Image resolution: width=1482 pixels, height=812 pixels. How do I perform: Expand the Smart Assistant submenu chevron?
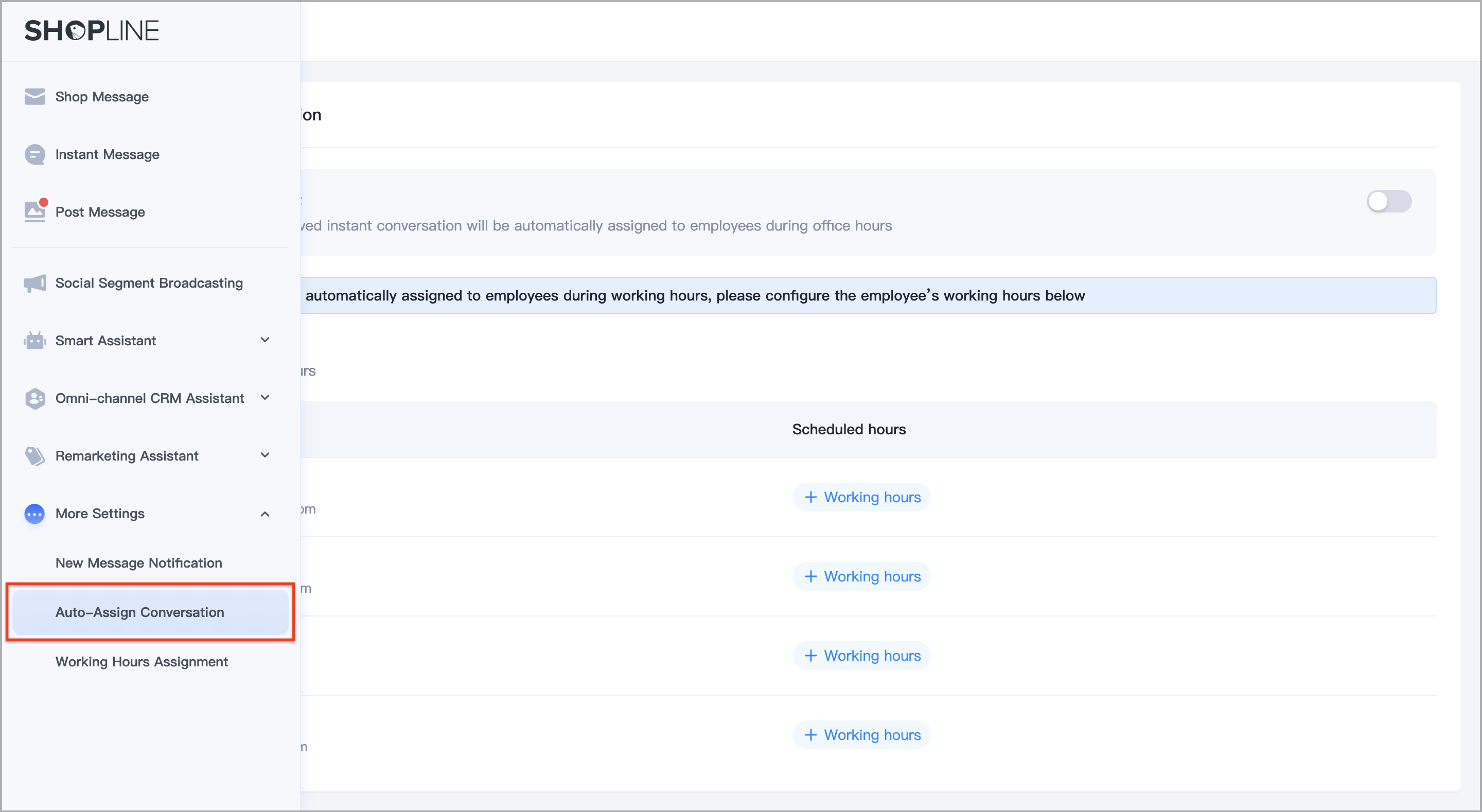[264, 340]
